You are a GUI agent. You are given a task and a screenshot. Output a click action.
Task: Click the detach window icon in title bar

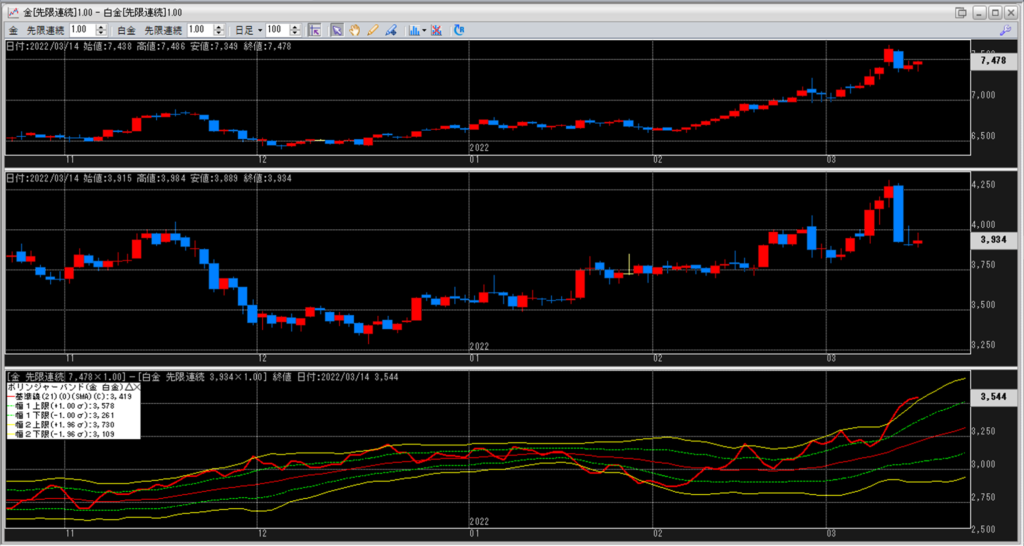click(x=961, y=11)
